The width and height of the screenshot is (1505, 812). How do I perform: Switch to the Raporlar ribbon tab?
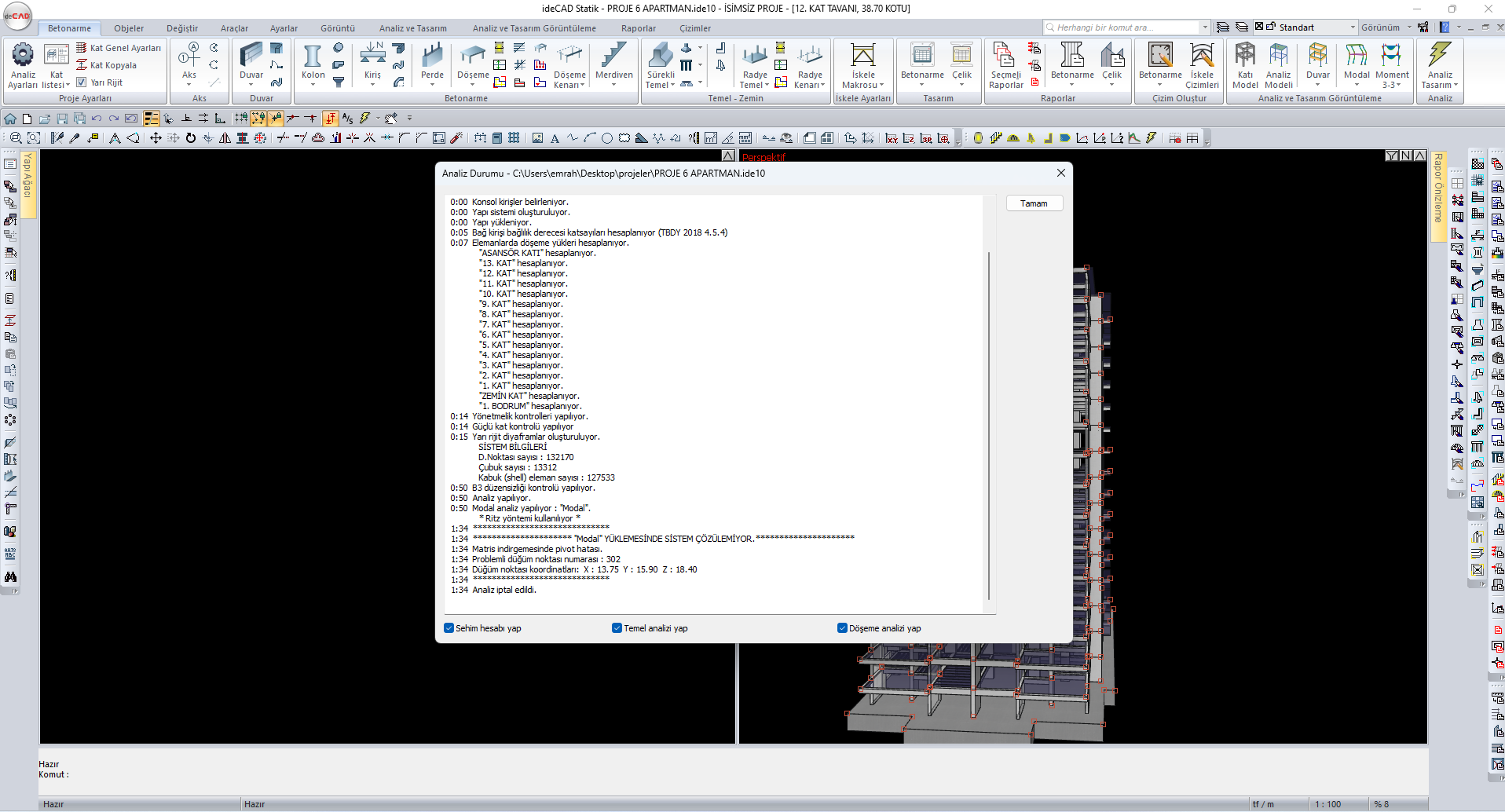click(638, 28)
